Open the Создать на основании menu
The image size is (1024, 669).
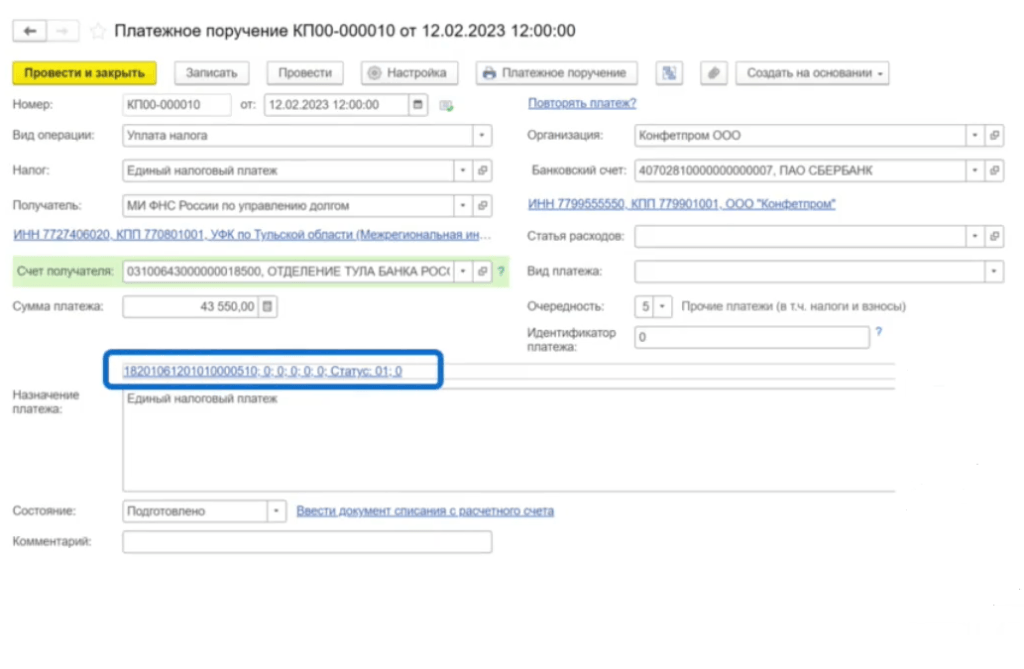point(812,73)
